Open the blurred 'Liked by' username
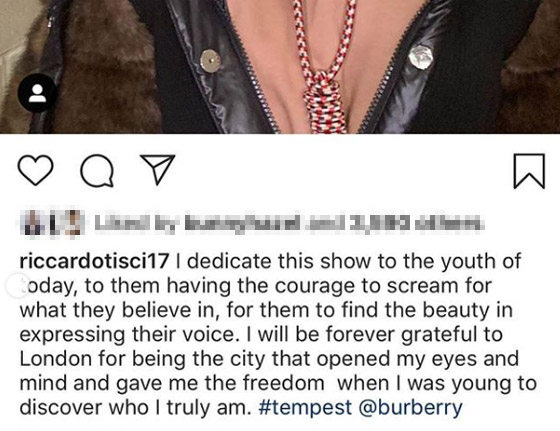 pos(242,223)
